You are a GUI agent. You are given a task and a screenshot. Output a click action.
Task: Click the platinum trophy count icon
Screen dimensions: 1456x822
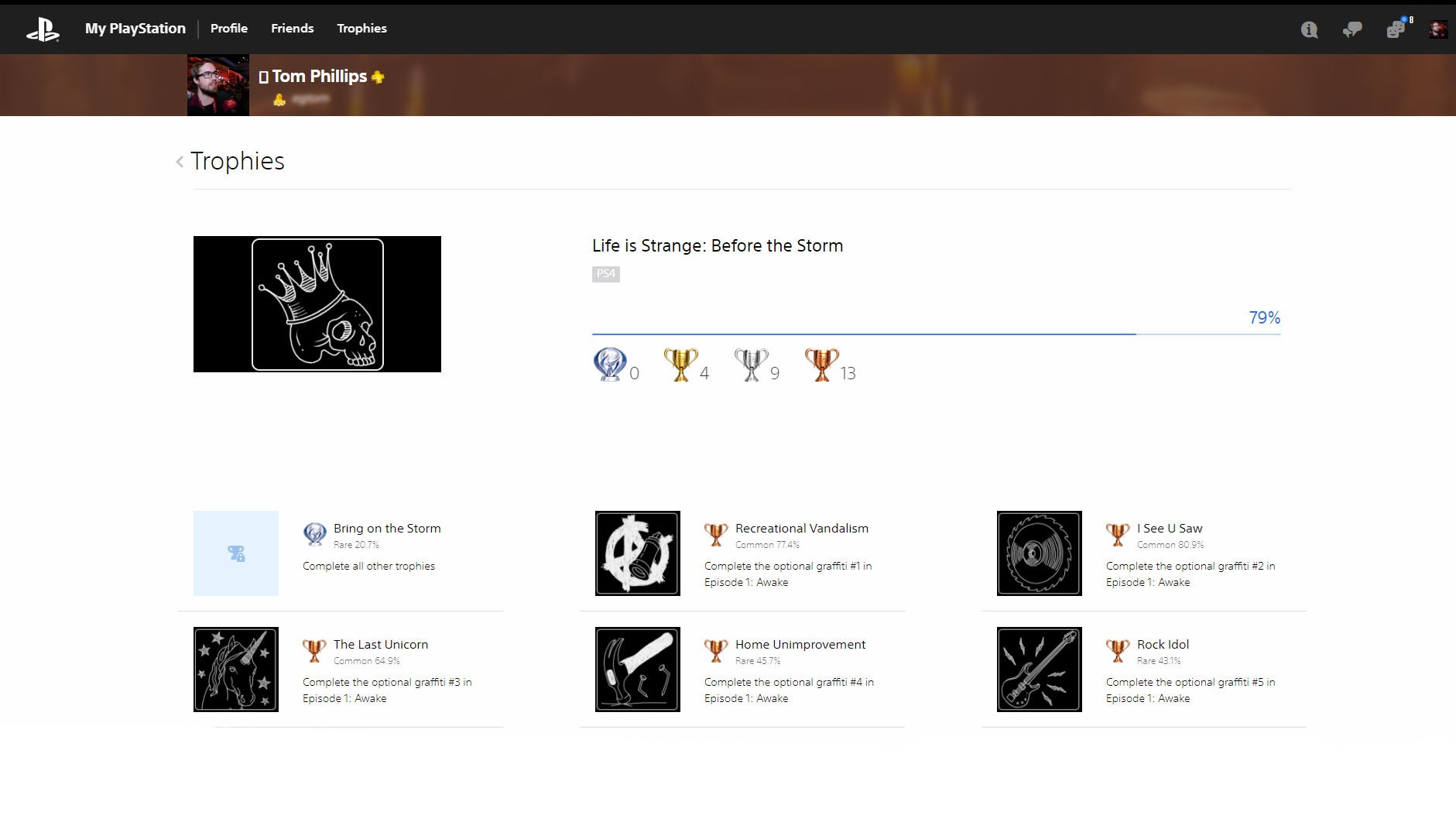610,364
